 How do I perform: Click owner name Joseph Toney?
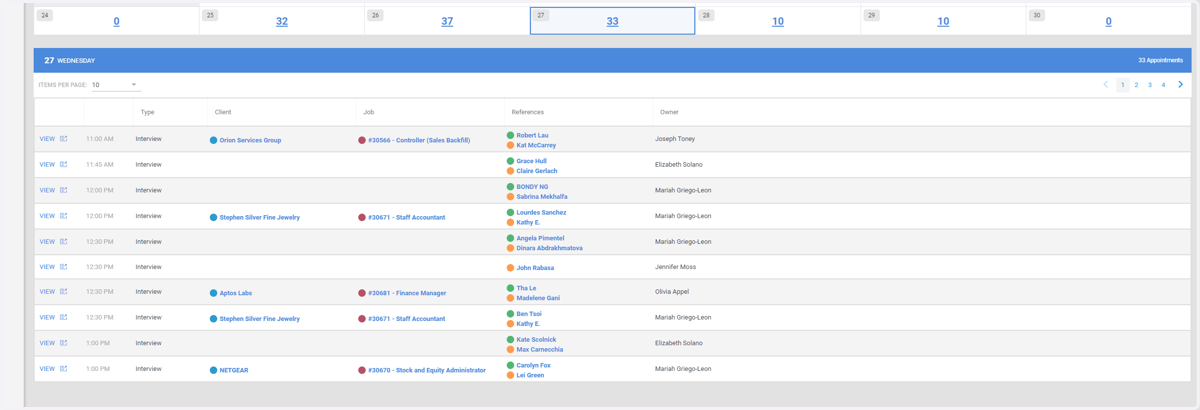675,139
